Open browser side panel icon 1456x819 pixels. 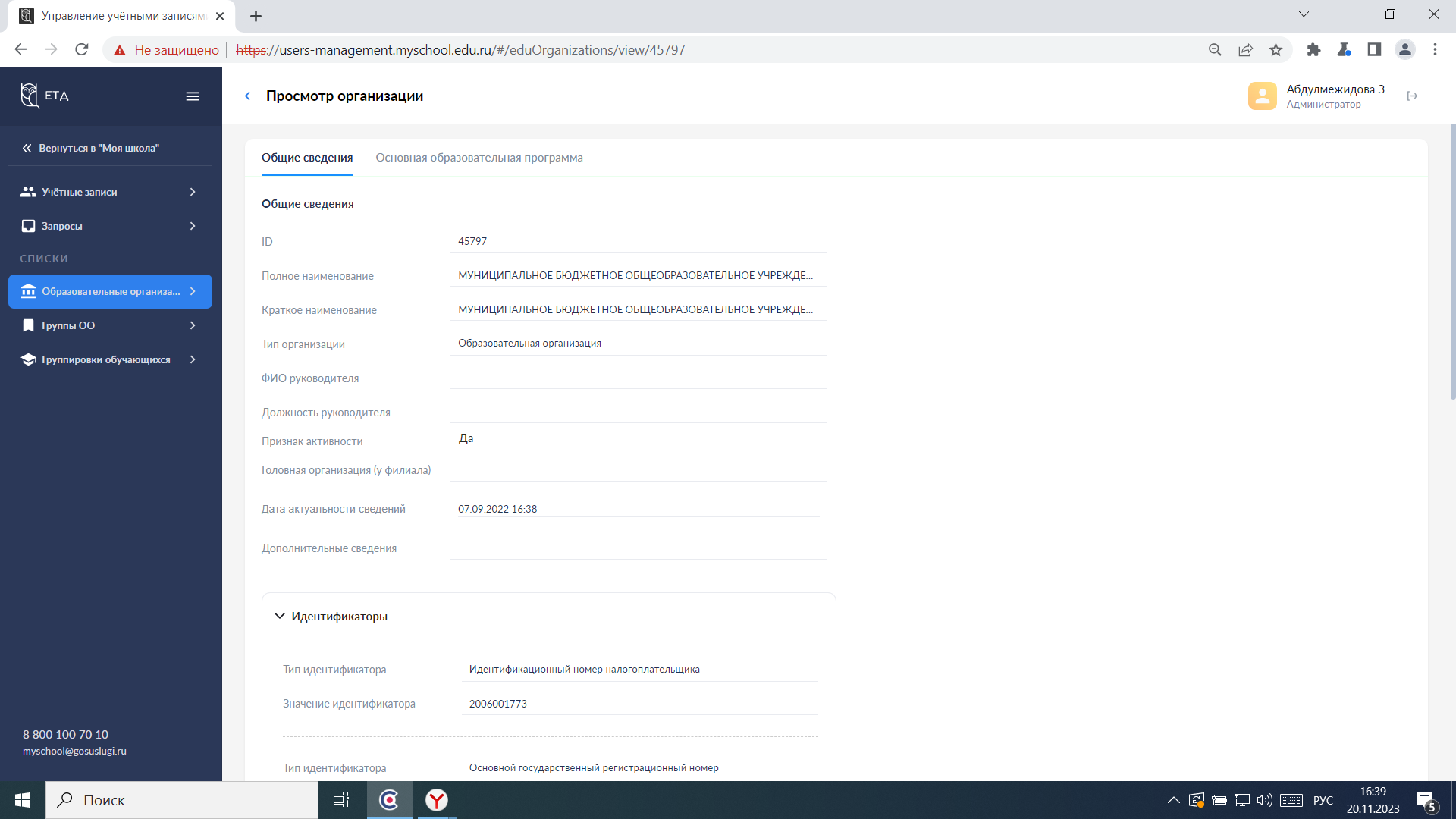pos(1374,49)
